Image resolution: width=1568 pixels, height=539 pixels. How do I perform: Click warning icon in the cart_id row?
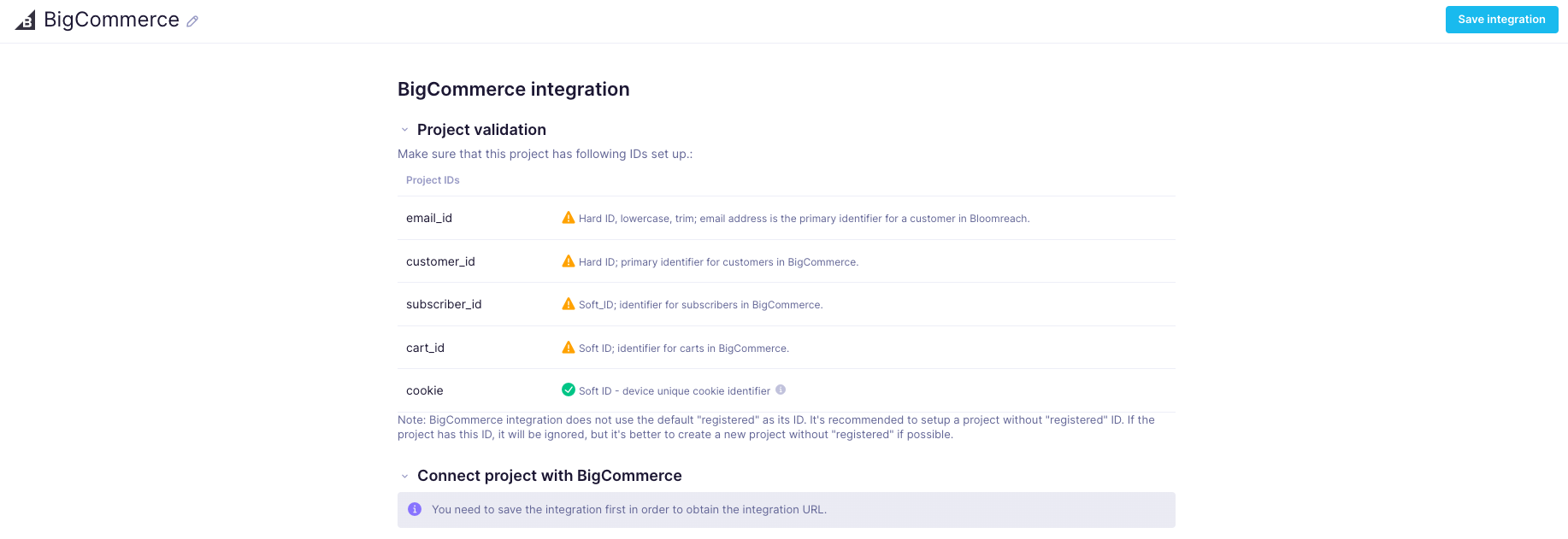568,348
